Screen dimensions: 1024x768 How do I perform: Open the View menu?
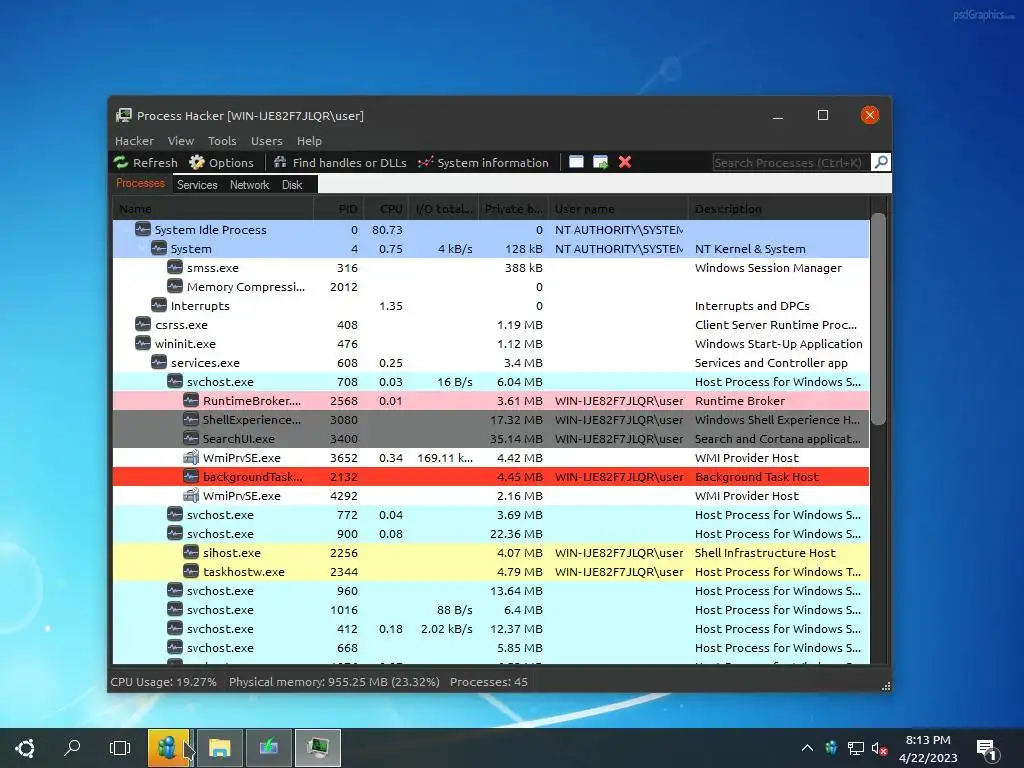tap(180, 141)
